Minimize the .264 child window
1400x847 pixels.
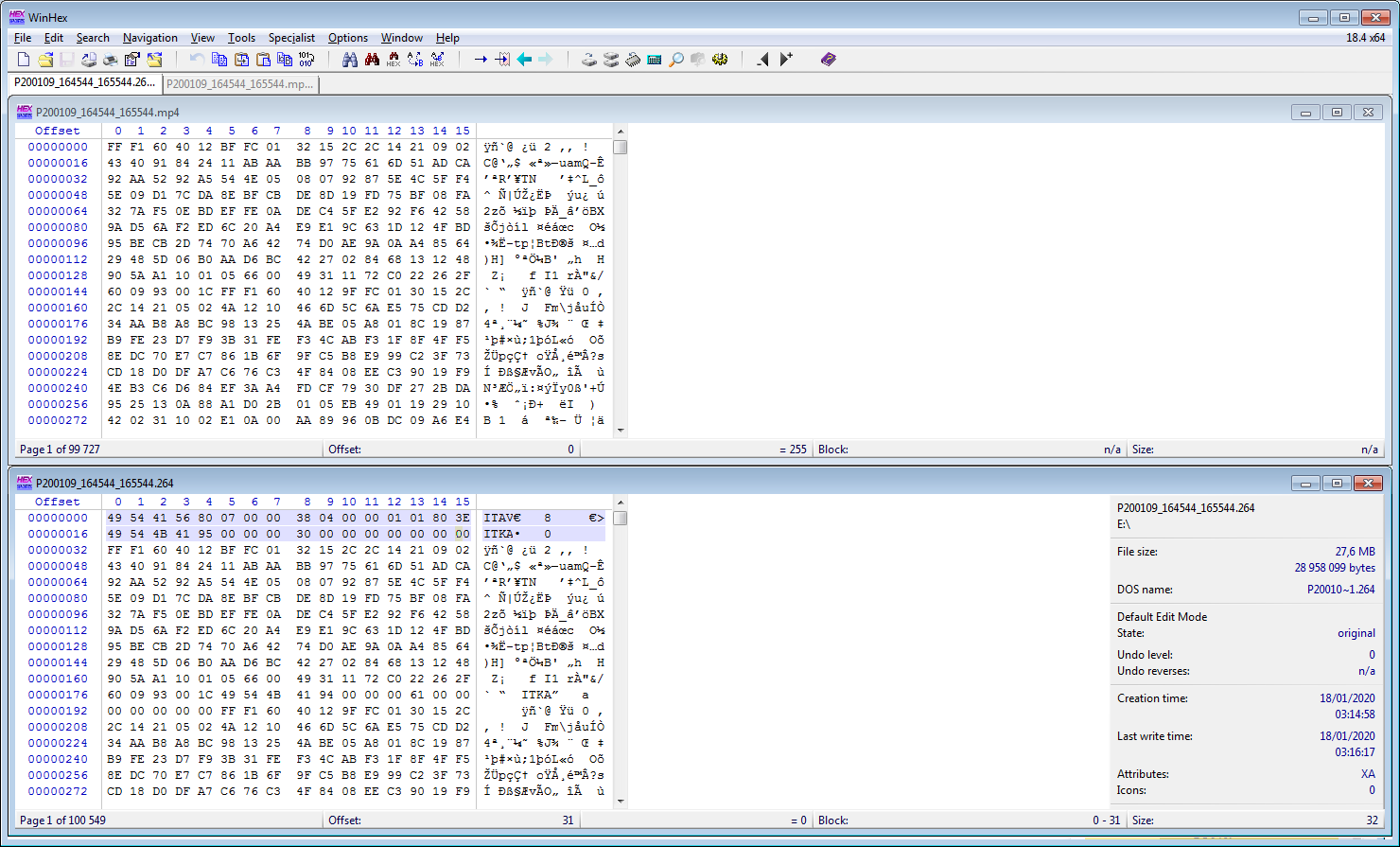tap(1305, 484)
